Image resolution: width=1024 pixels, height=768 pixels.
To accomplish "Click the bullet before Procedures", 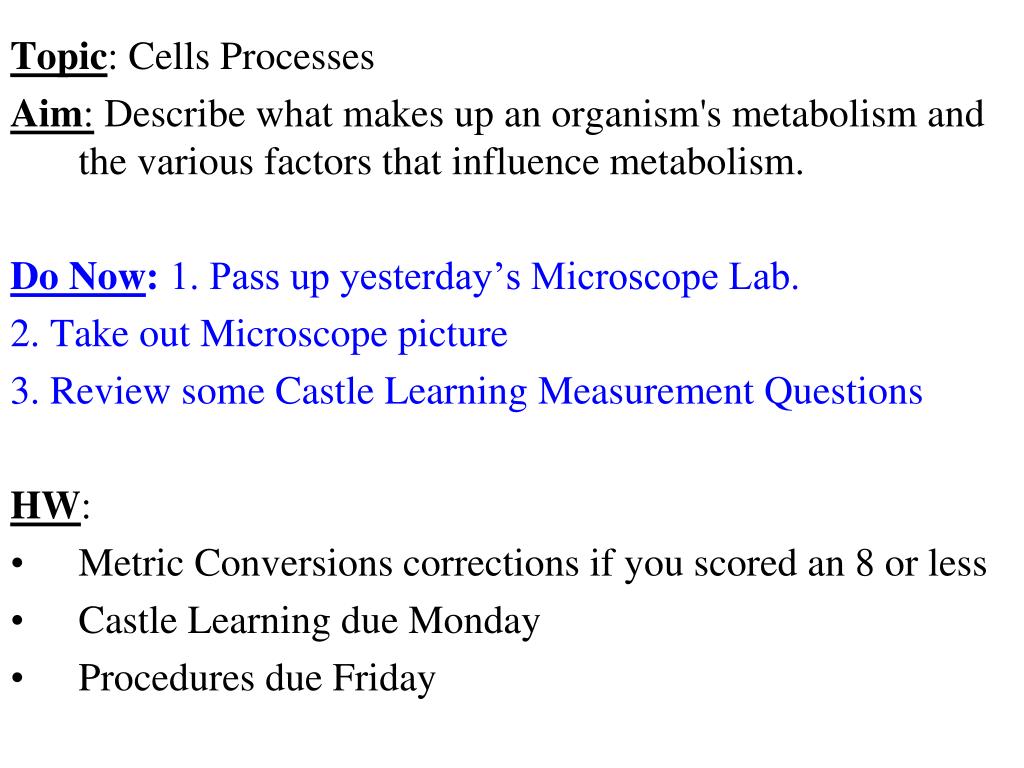I will (x=18, y=678).
